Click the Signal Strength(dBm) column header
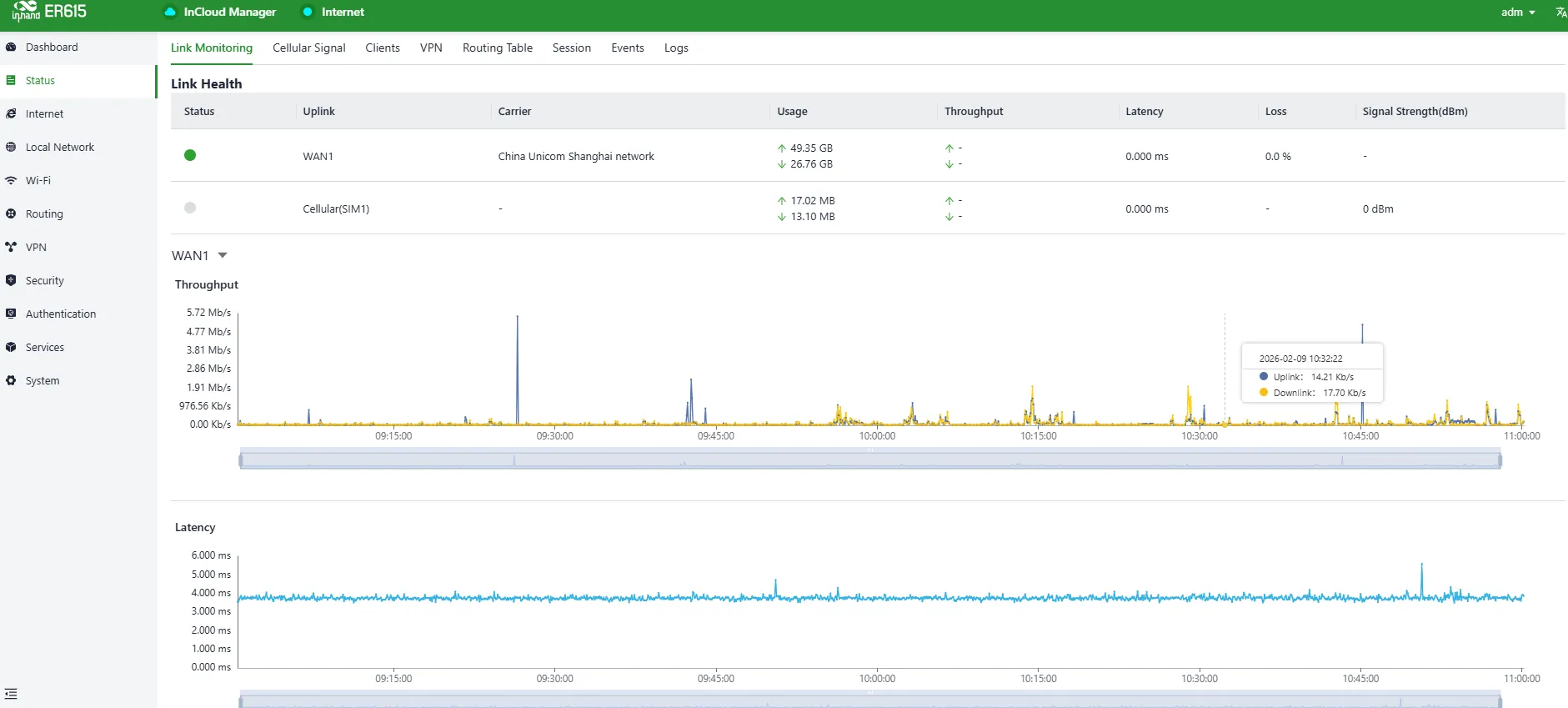Image resolution: width=1568 pixels, height=708 pixels. 1415,112
